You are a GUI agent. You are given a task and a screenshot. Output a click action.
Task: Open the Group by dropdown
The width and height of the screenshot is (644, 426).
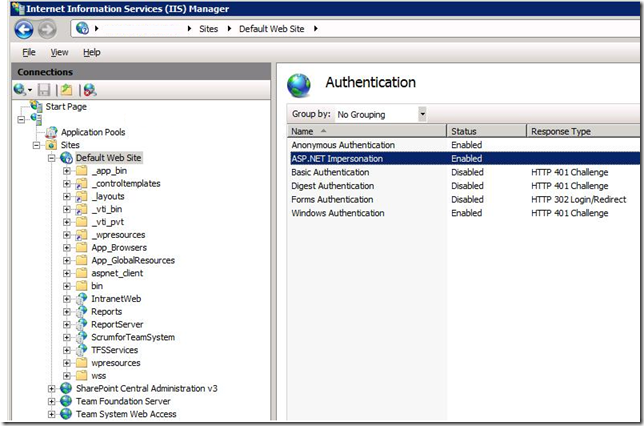(422, 114)
